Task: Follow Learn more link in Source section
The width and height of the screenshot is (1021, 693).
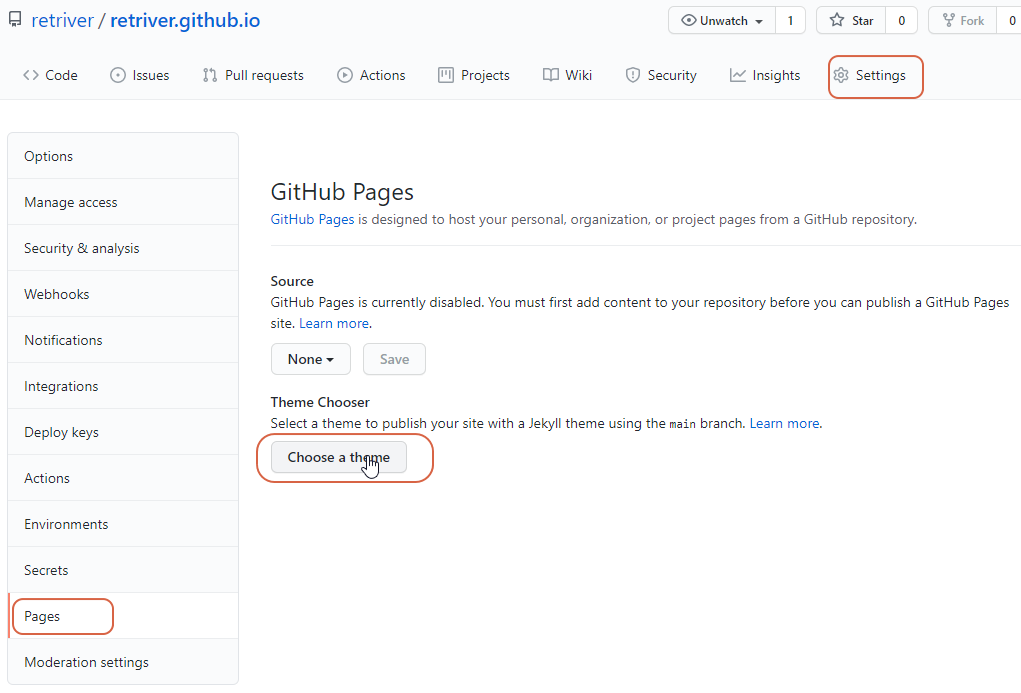Action: coord(334,324)
